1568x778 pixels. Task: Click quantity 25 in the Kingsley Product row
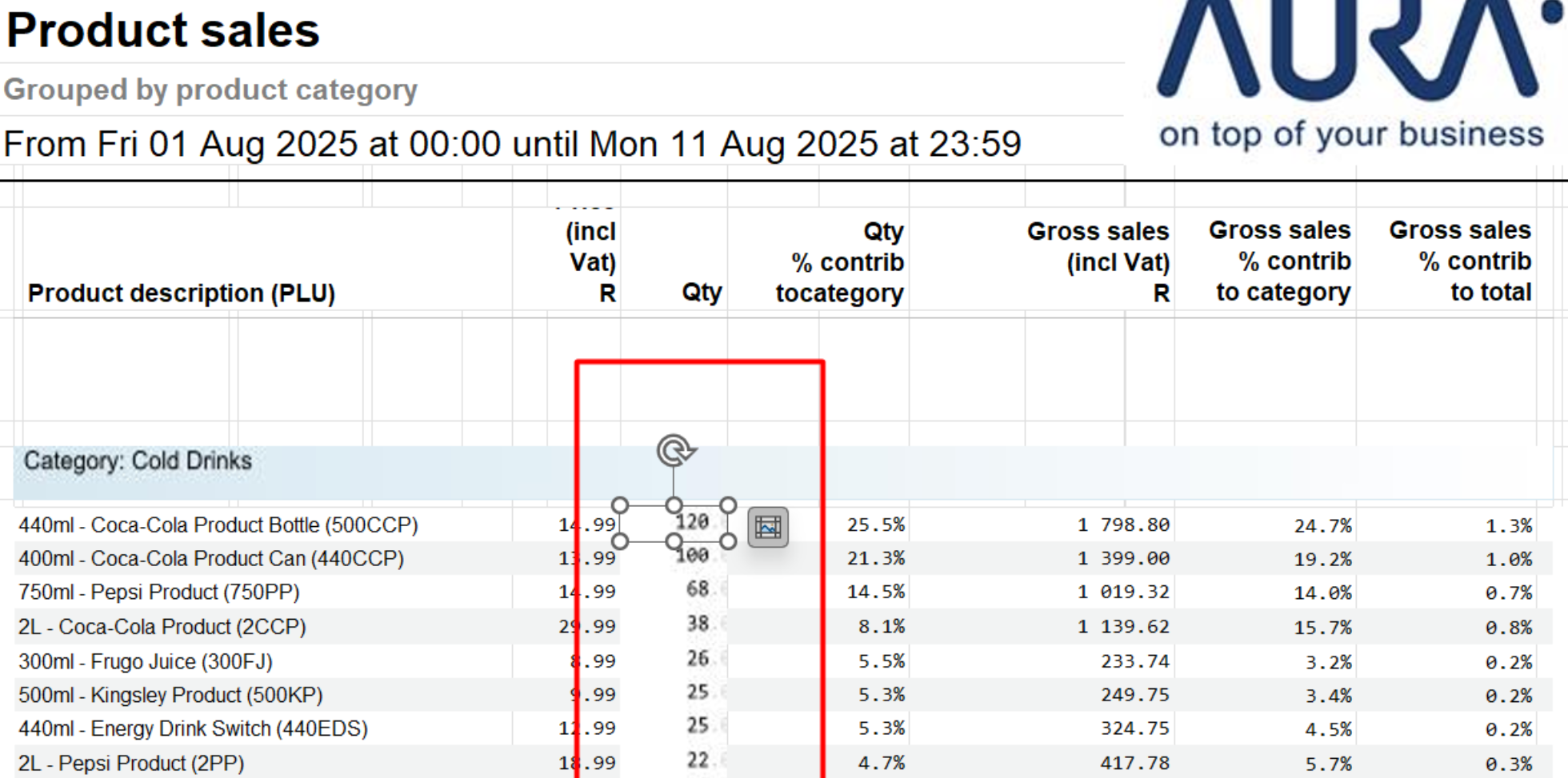698,692
